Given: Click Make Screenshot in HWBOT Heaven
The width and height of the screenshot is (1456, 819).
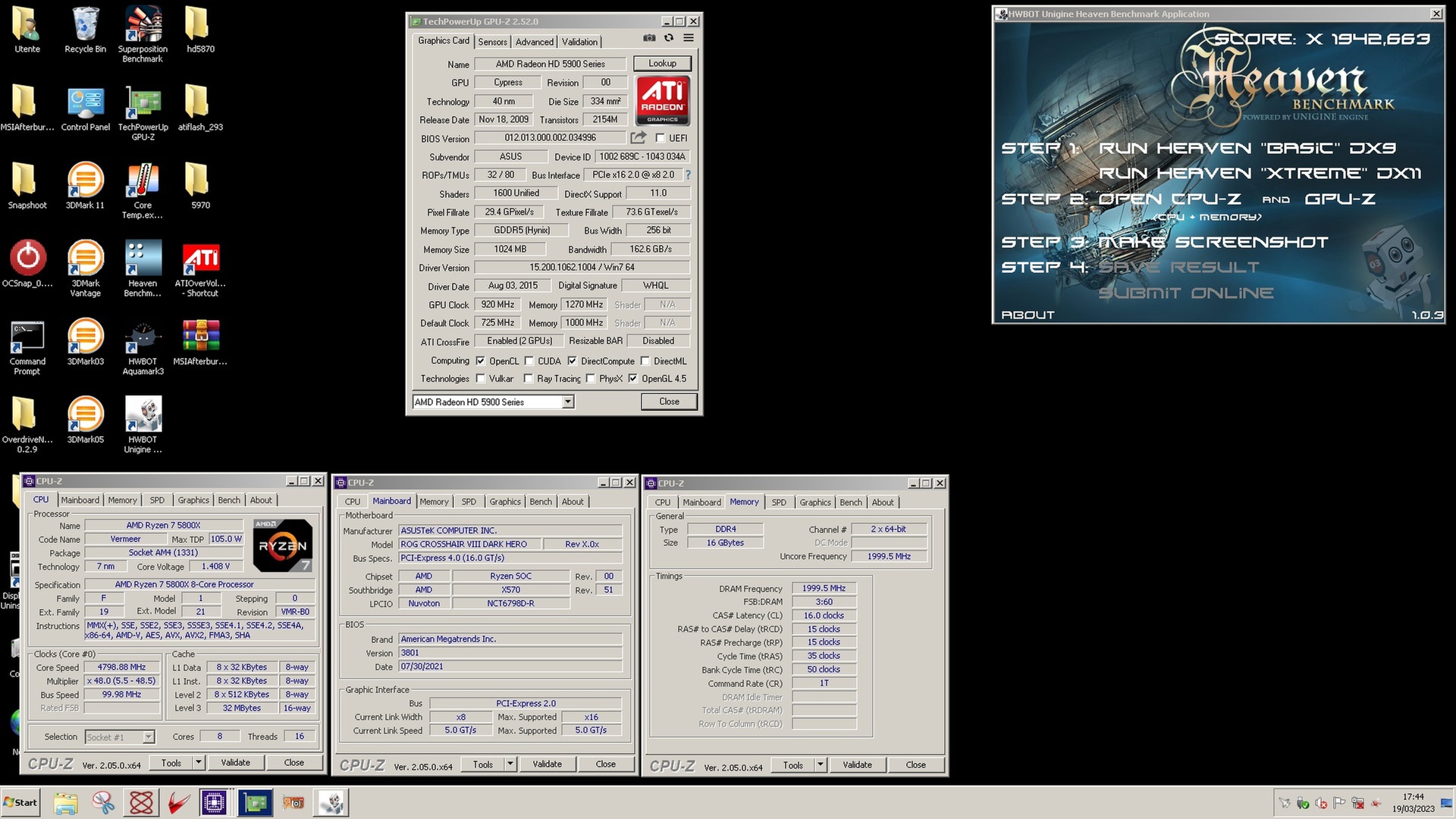Looking at the screenshot, I should [1213, 242].
